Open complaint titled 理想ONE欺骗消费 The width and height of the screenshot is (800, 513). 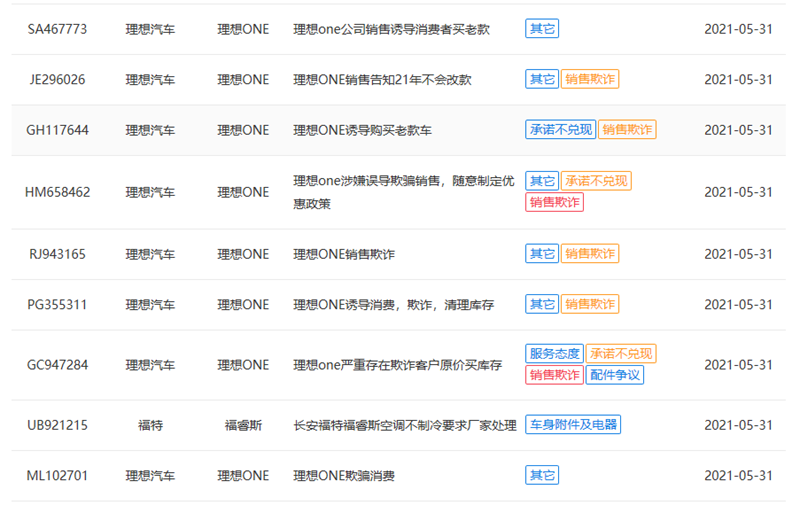pyautogui.click(x=343, y=476)
